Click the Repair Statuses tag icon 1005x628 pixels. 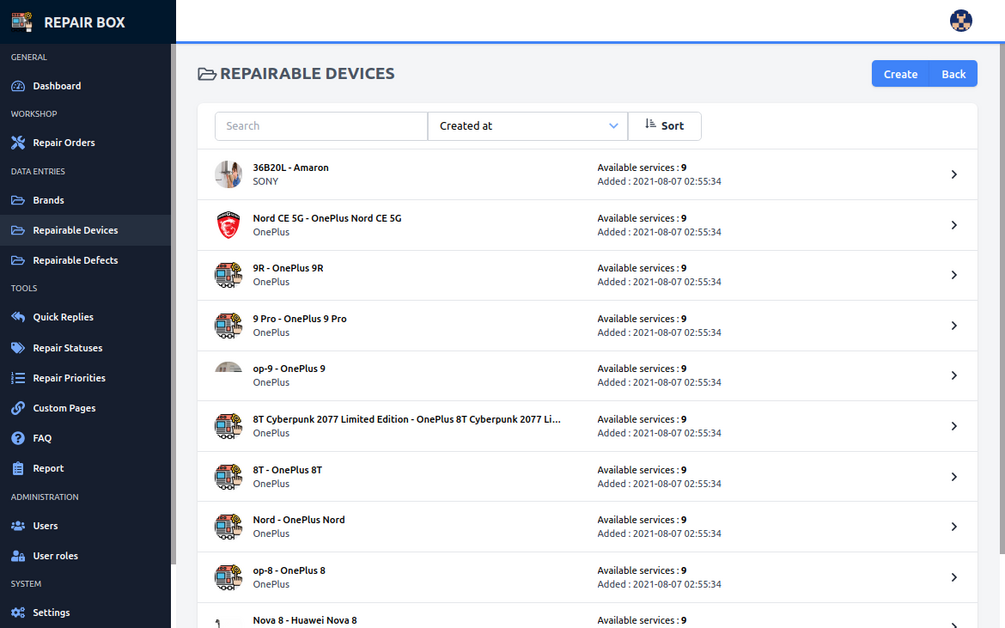[x=18, y=348]
